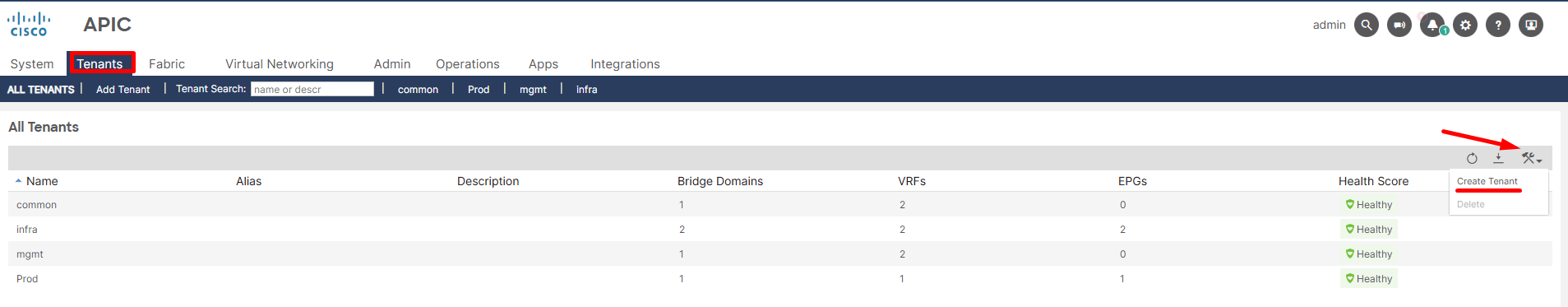This screenshot has height=307, width=1568.
Task: Click Add Tenant in the submenu bar
Action: tap(123, 89)
